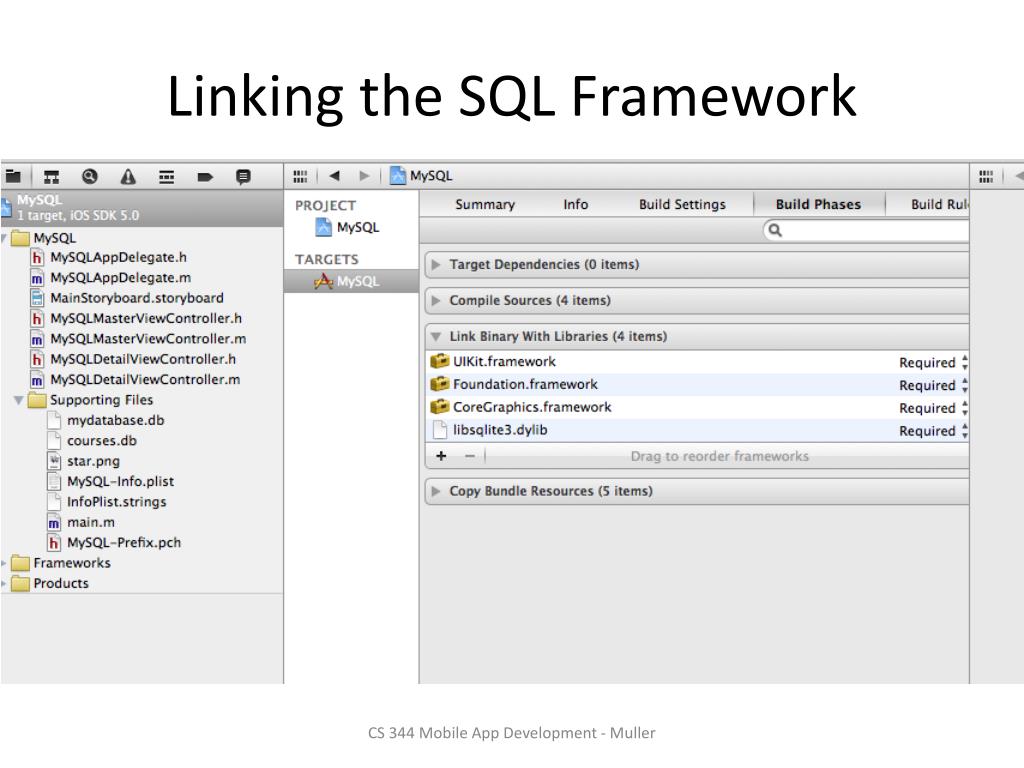
Task: Open the Search navigator magnifier icon
Action: pos(89,176)
